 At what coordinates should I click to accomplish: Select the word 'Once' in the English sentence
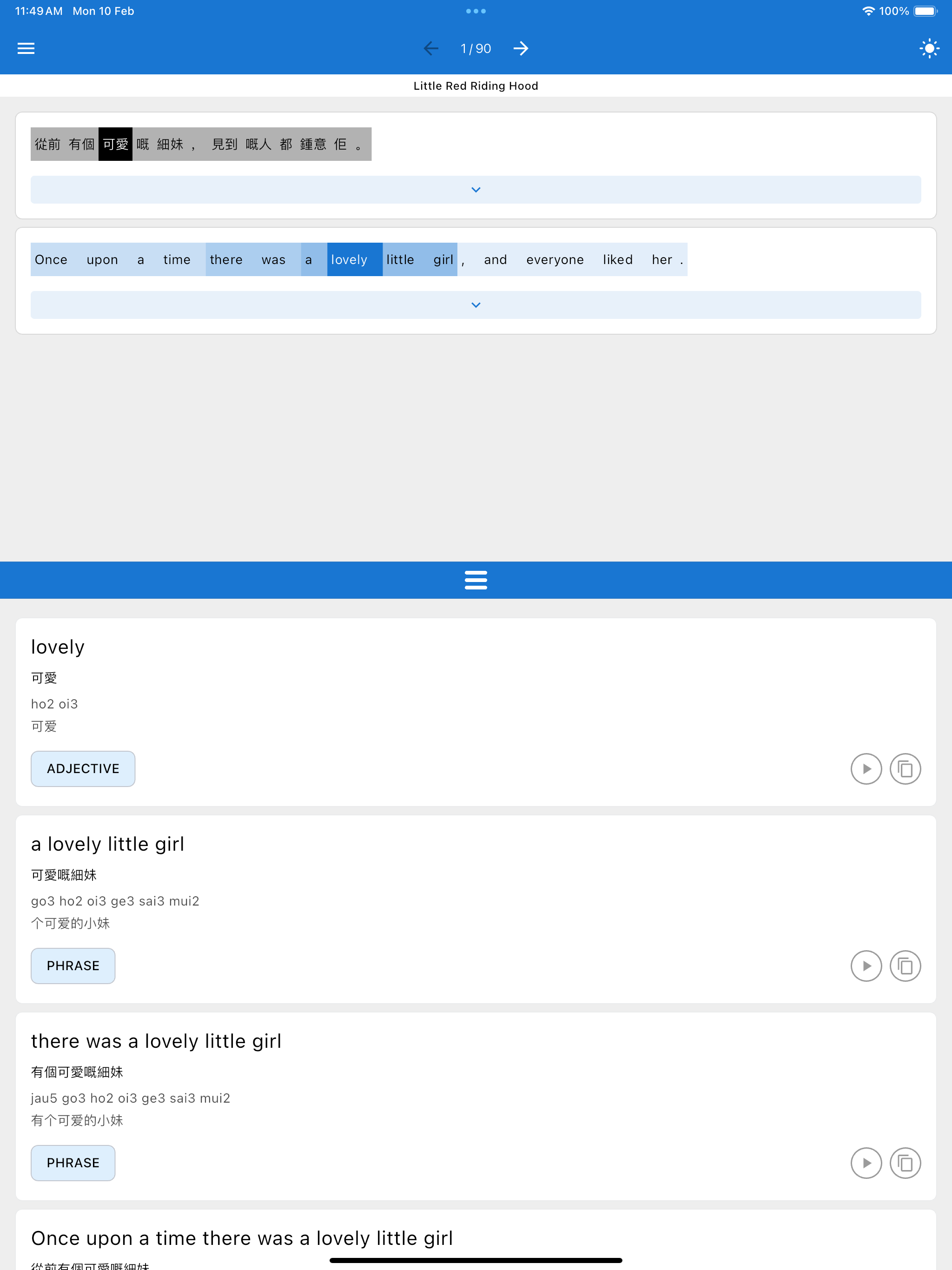[51, 259]
